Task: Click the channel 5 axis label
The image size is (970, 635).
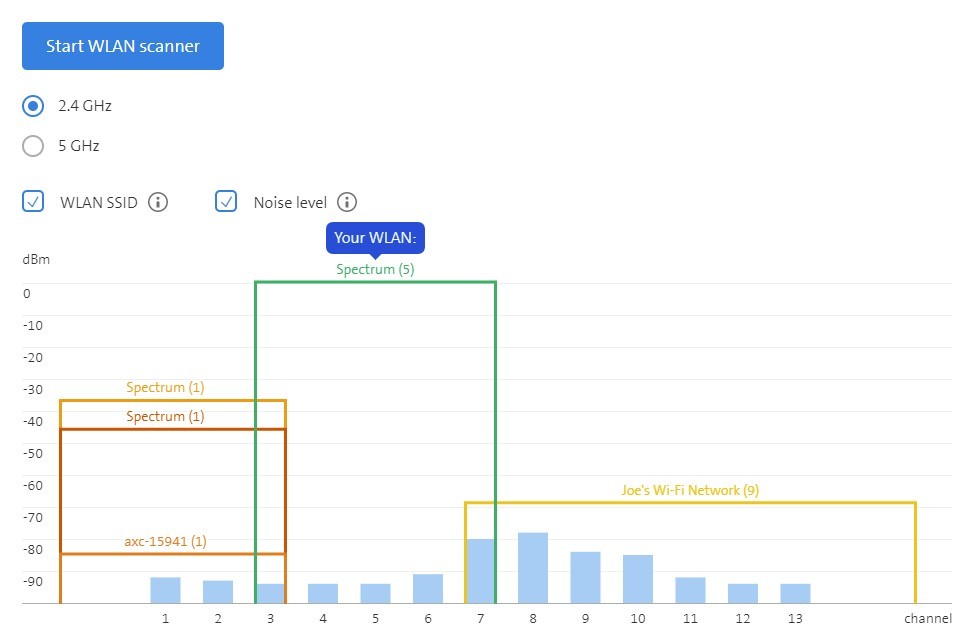Action: pos(375,619)
